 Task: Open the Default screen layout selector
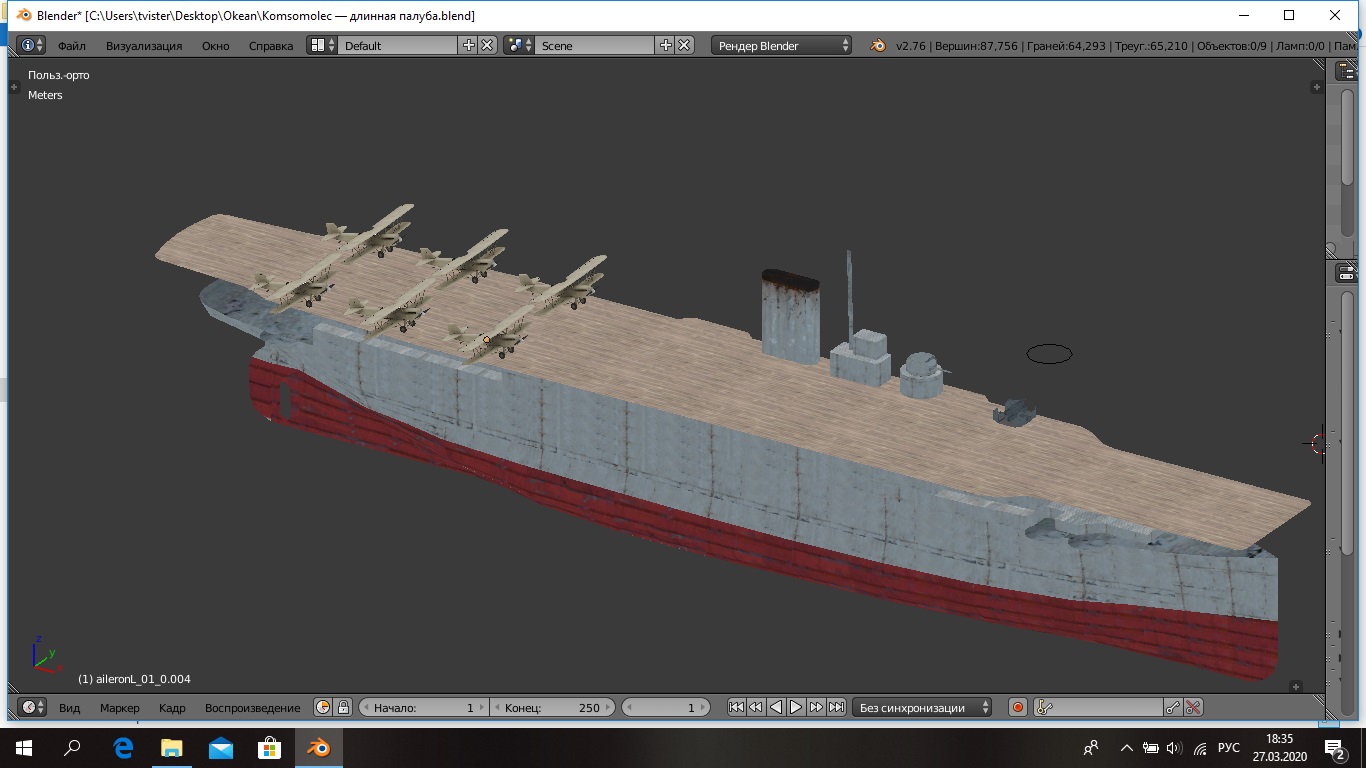coord(321,45)
